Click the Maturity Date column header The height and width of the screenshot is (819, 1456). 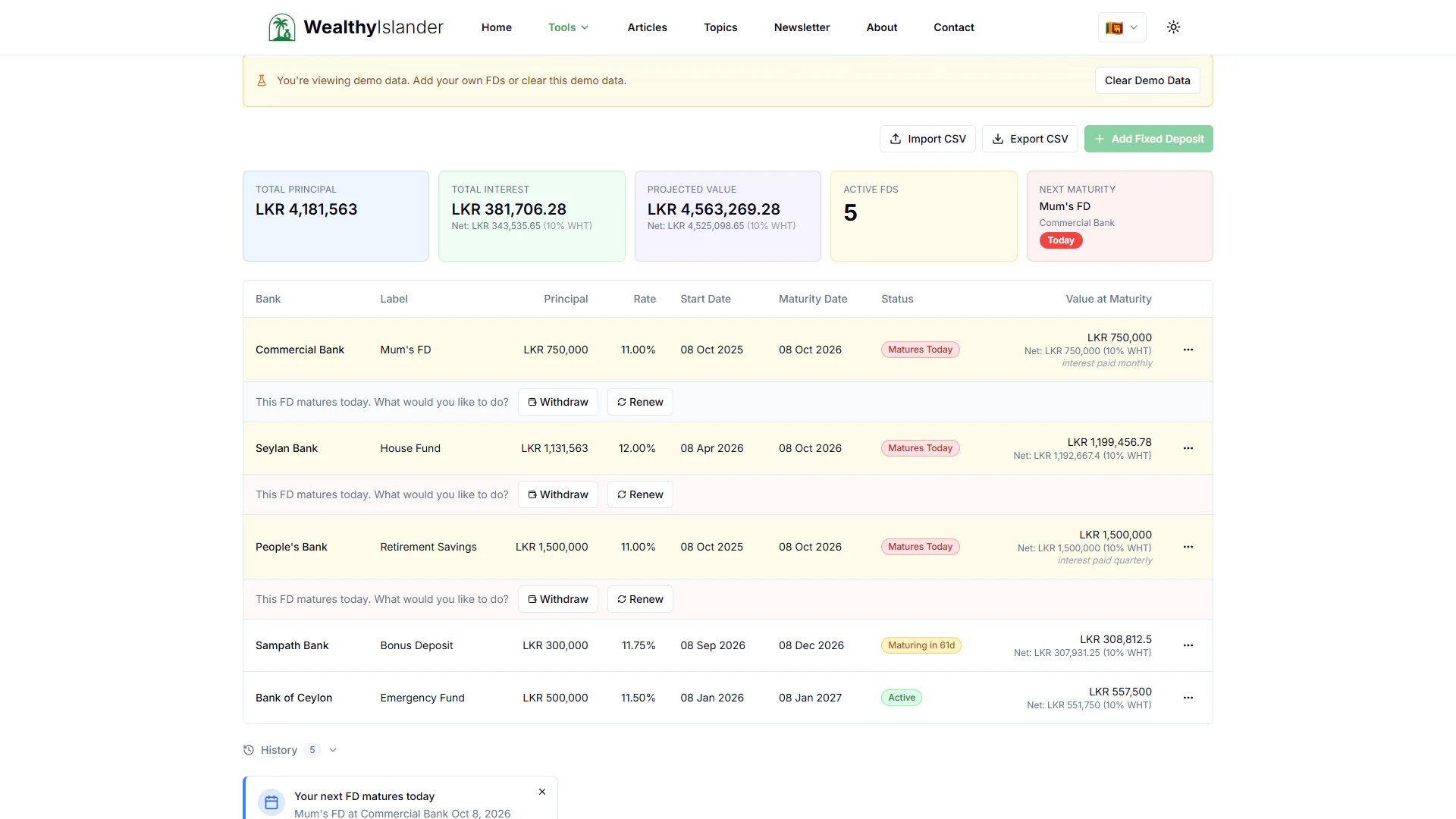813,299
